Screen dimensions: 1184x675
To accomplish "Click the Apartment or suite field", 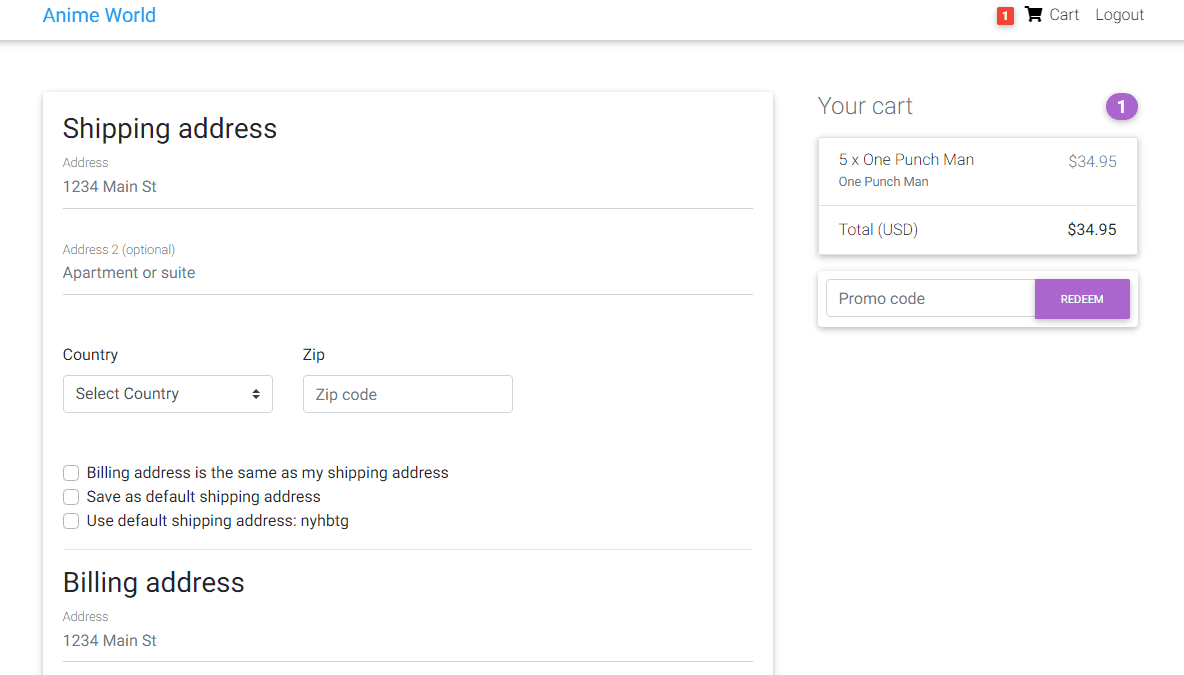I will 407,273.
